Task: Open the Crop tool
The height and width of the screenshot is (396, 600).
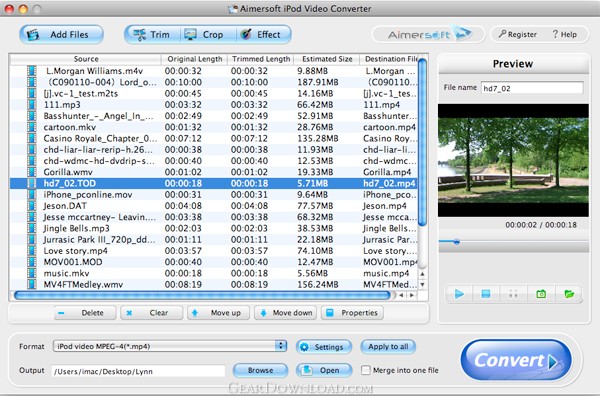Action: point(208,34)
